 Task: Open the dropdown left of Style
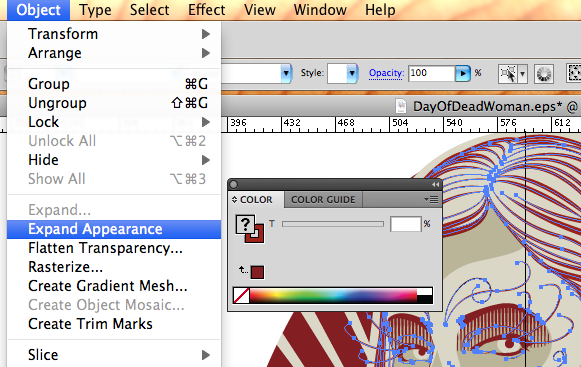coord(286,73)
